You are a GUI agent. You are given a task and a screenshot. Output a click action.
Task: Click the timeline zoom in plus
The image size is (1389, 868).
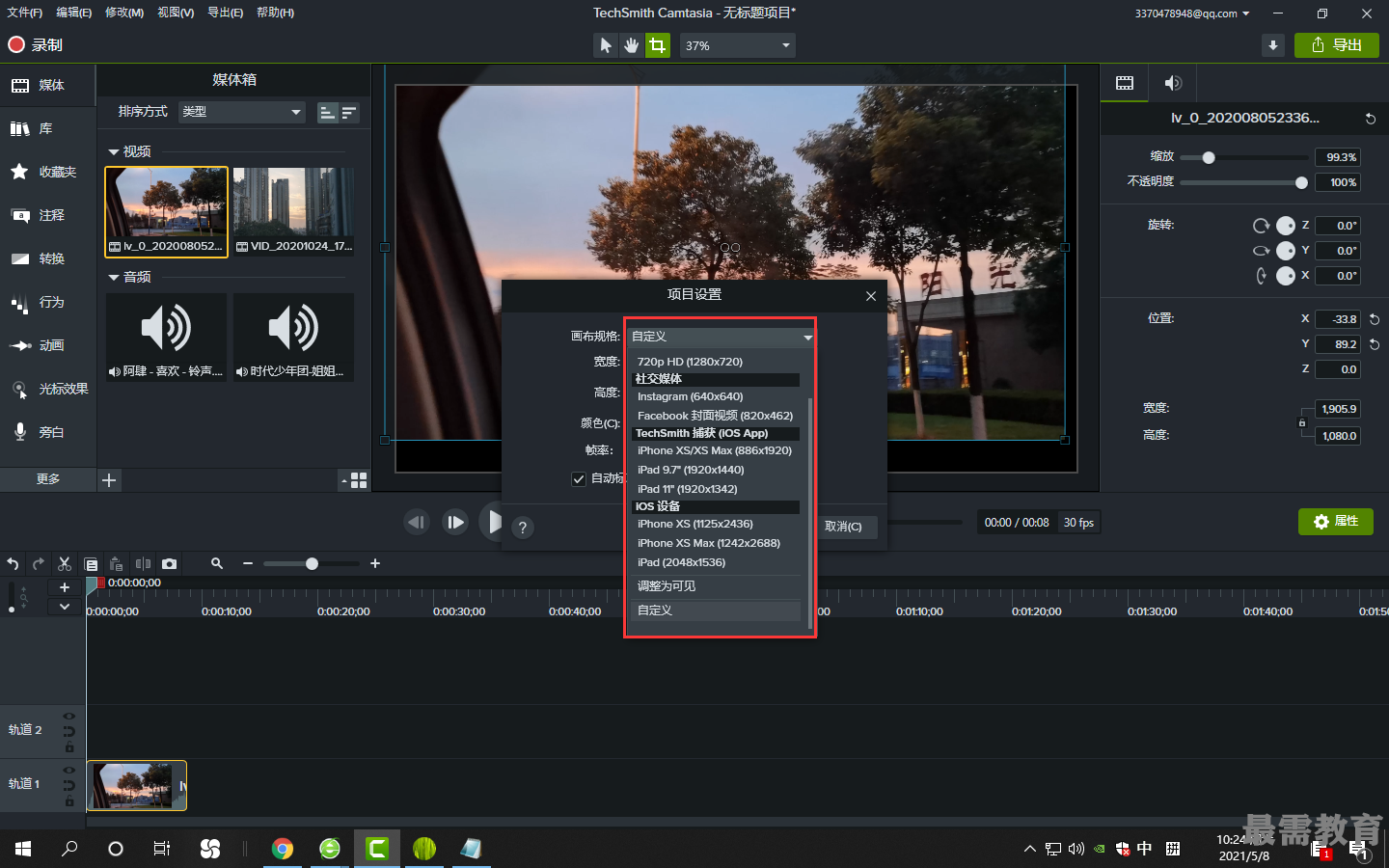tap(375, 563)
